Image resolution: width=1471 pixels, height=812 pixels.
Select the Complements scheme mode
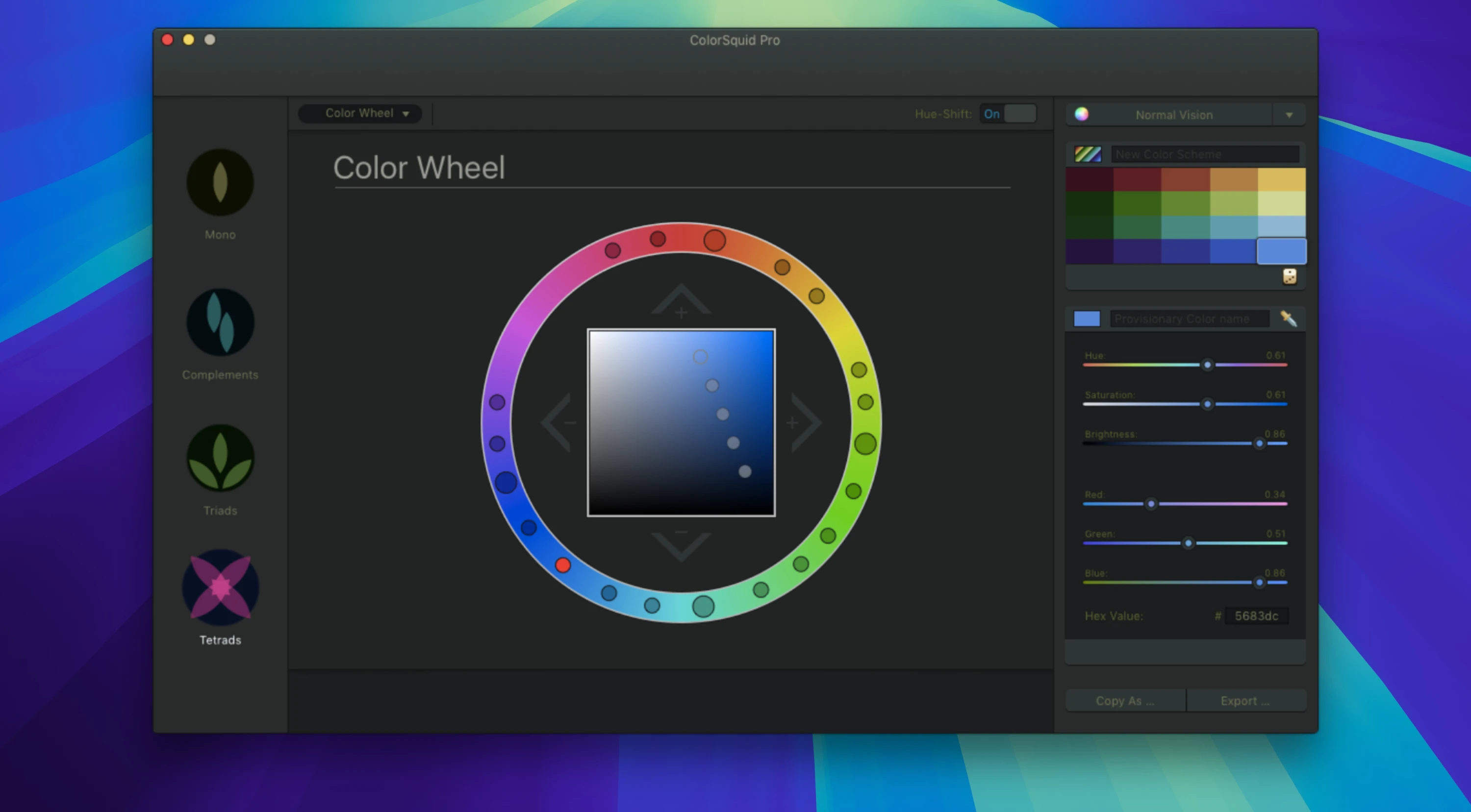(221, 322)
